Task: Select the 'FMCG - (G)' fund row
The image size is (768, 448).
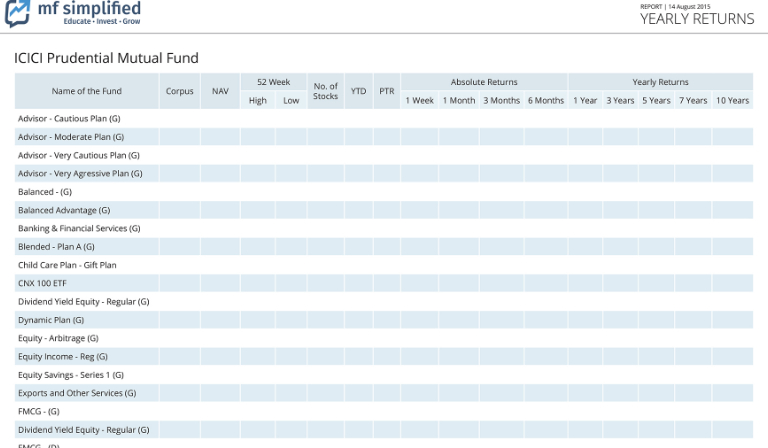Action: [x=384, y=411]
